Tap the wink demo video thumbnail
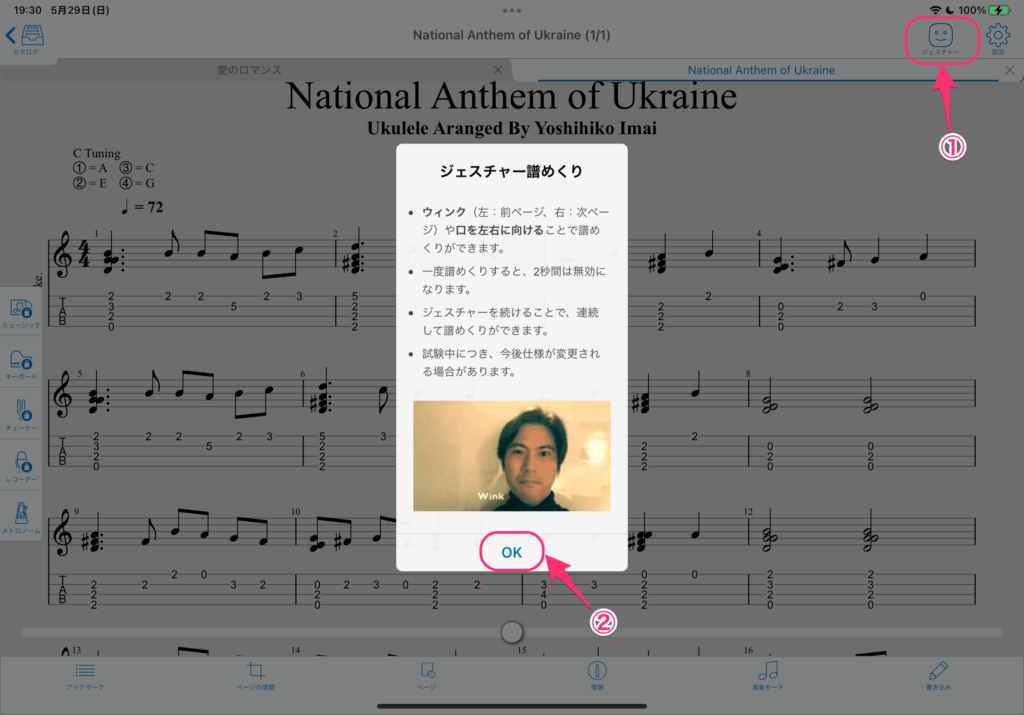Screen dimensions: 1024x715 tap(511, 456)
